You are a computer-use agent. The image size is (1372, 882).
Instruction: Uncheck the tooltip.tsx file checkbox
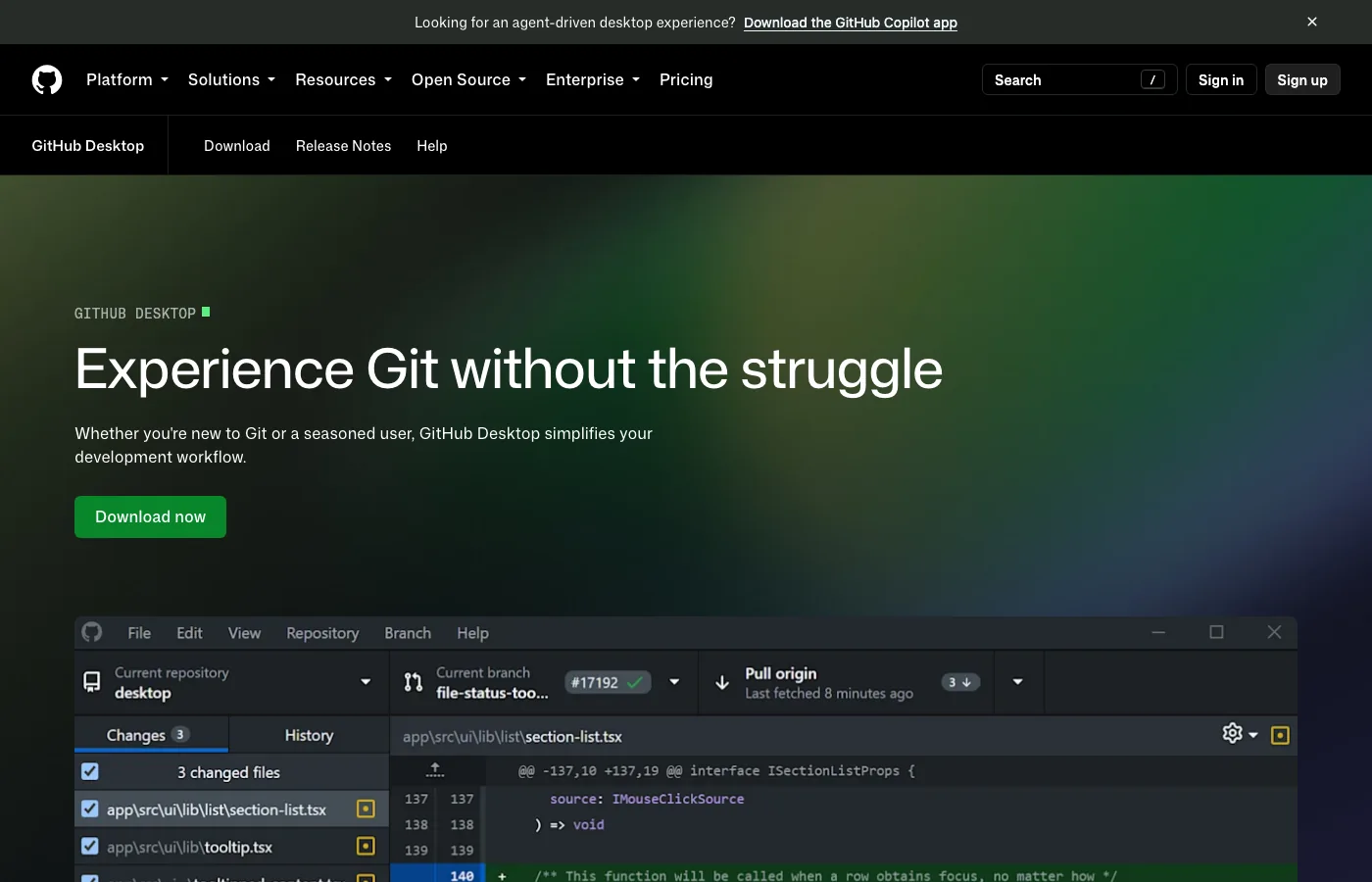click(x=90, y=846)
